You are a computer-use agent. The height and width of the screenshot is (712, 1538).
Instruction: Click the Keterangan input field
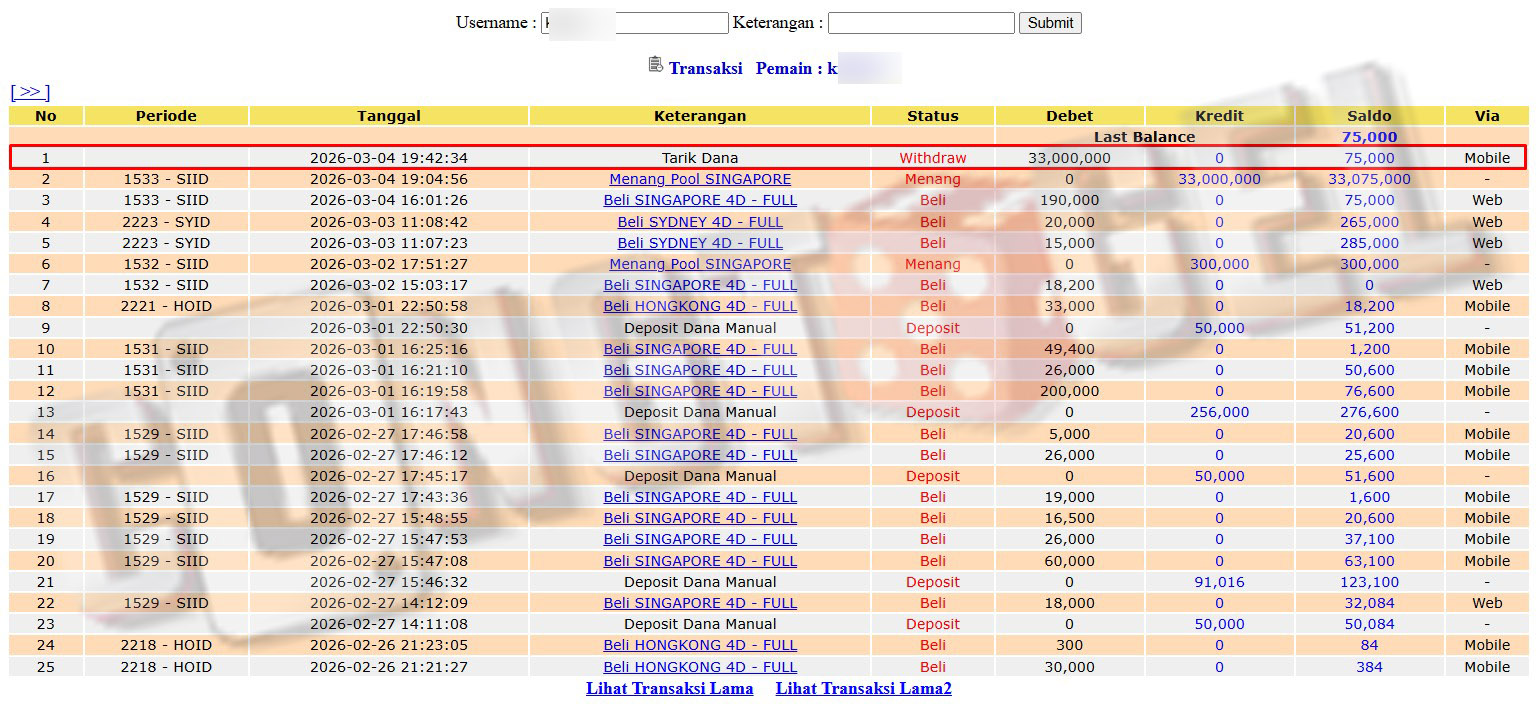(x=920, y=23)
